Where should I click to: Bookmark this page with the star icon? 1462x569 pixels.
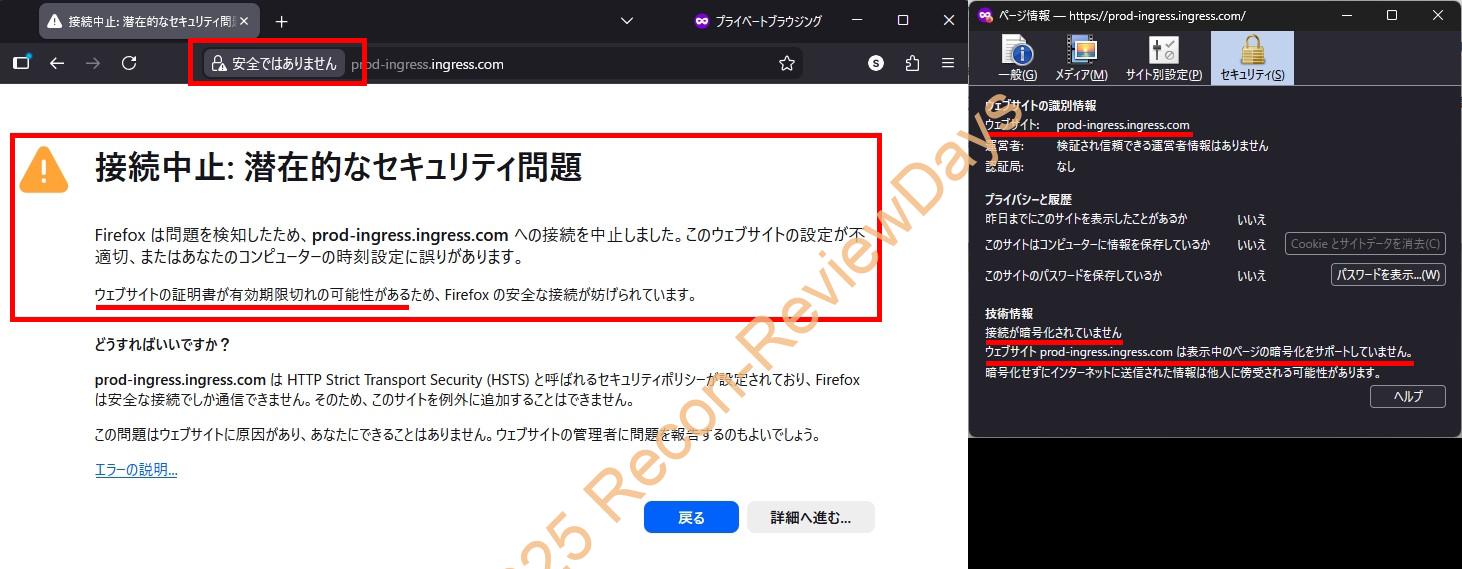[x=787, y=64]
